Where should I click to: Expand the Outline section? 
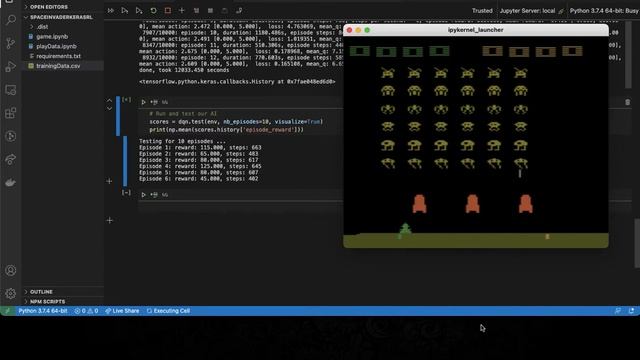click(63, 292)
